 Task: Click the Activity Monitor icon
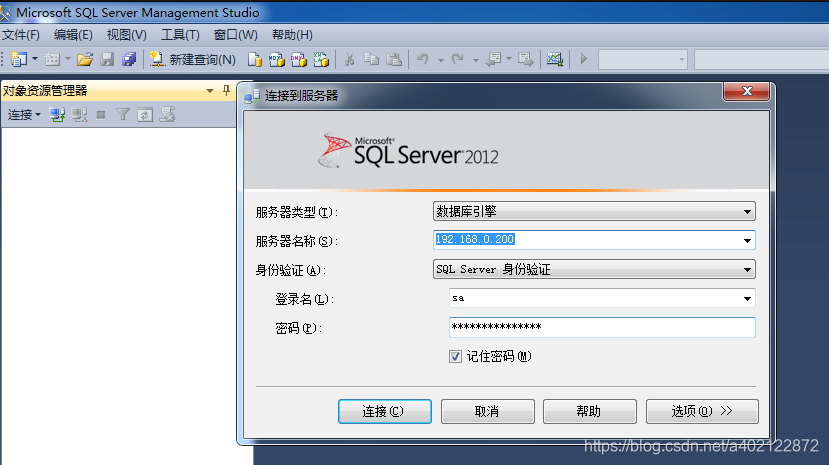point(555,59)
